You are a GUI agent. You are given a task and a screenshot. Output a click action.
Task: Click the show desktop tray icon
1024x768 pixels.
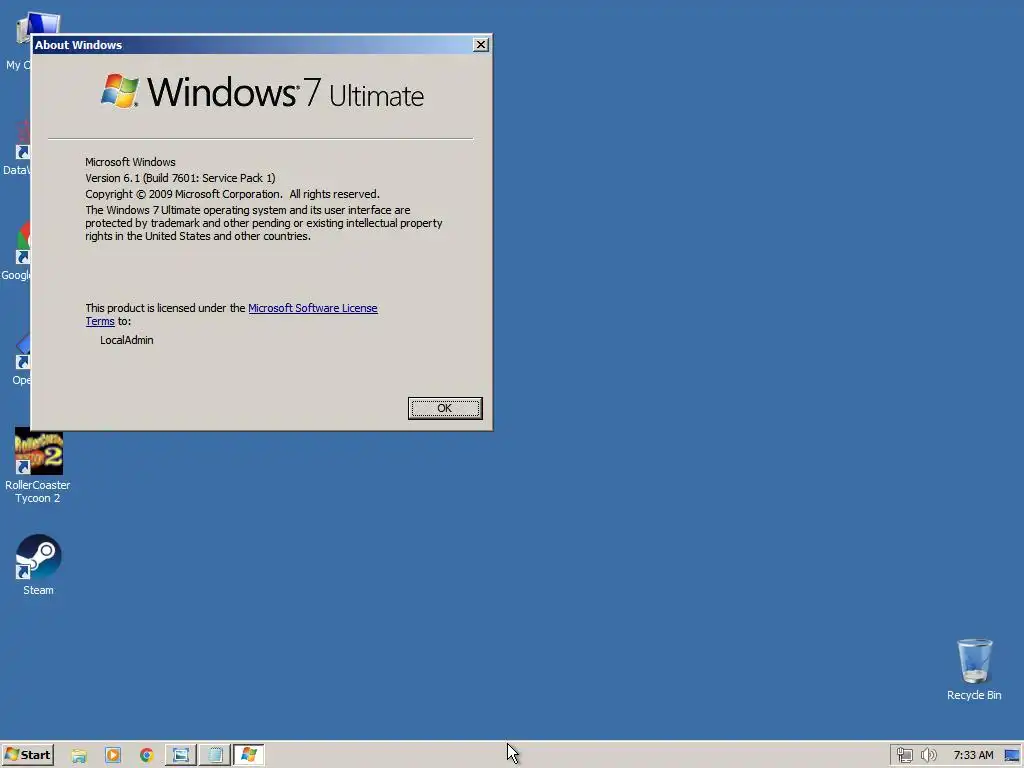click(x=1012, y=756)
